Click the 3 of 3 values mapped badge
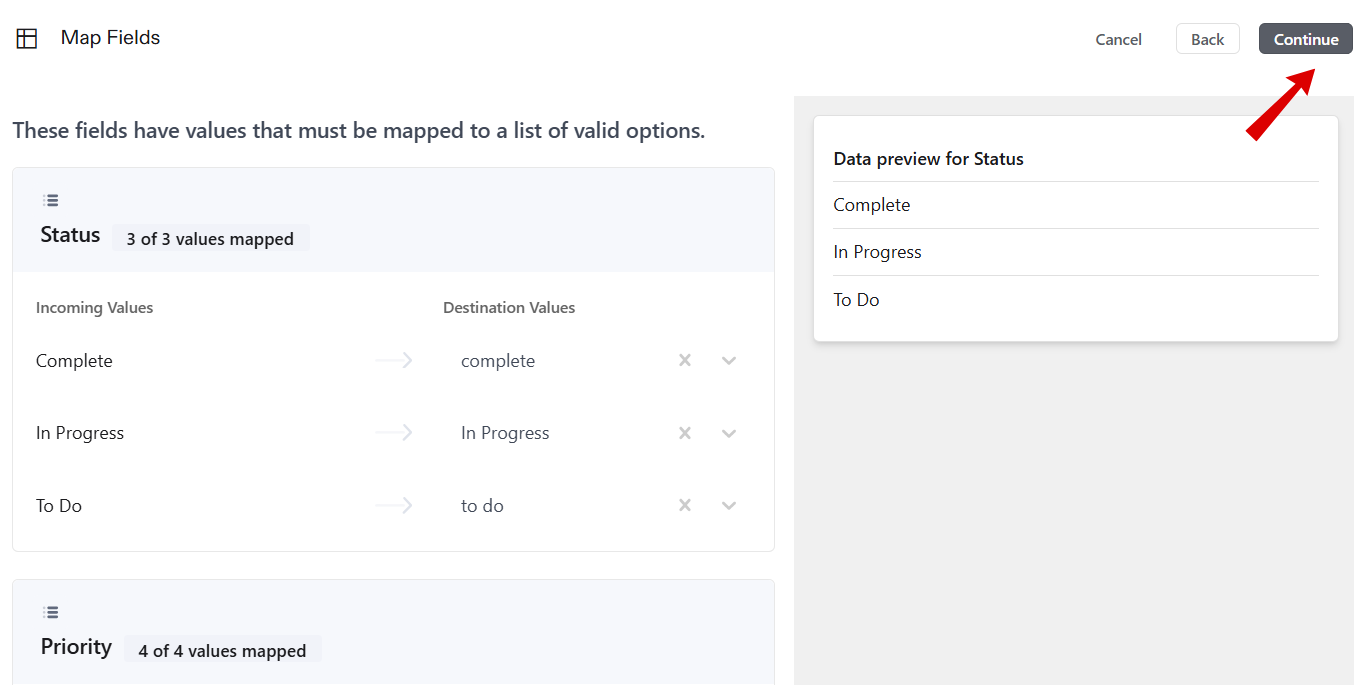1354x685 pixels. tap(211, 238)
